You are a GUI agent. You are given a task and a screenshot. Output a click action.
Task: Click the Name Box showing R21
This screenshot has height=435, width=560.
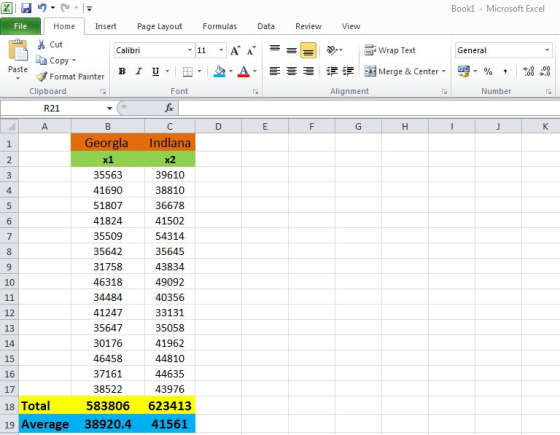coord(52,108)
